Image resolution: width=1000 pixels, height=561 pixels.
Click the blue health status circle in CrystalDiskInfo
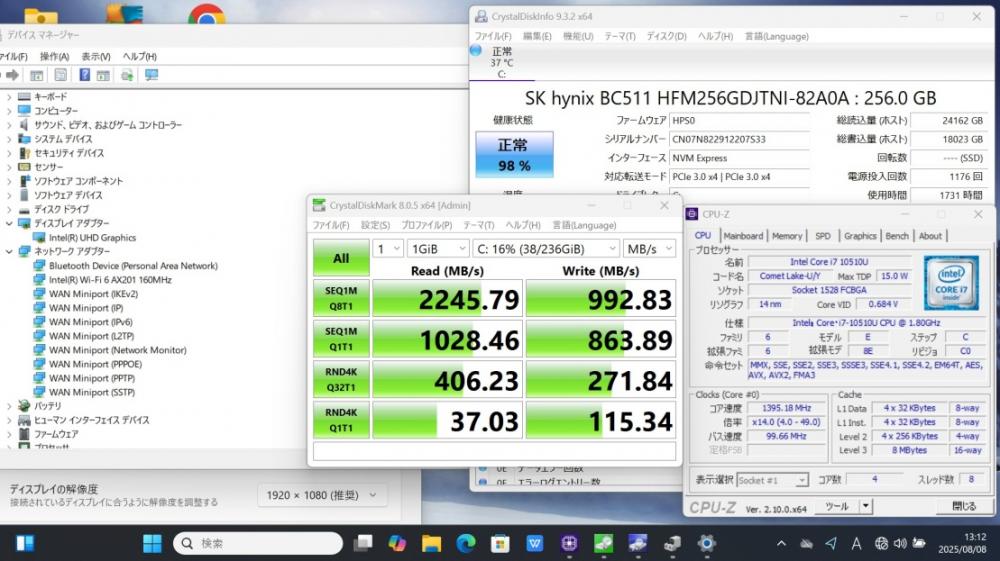[476, 50]
